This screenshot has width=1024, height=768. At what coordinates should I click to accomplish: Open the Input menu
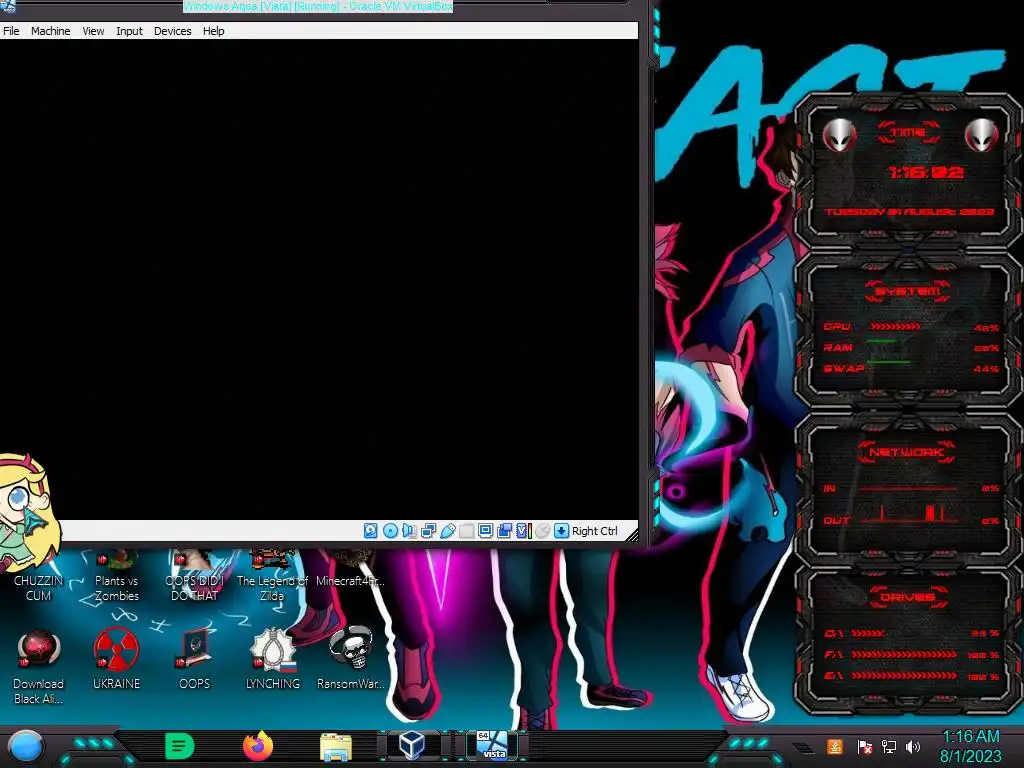129,31
